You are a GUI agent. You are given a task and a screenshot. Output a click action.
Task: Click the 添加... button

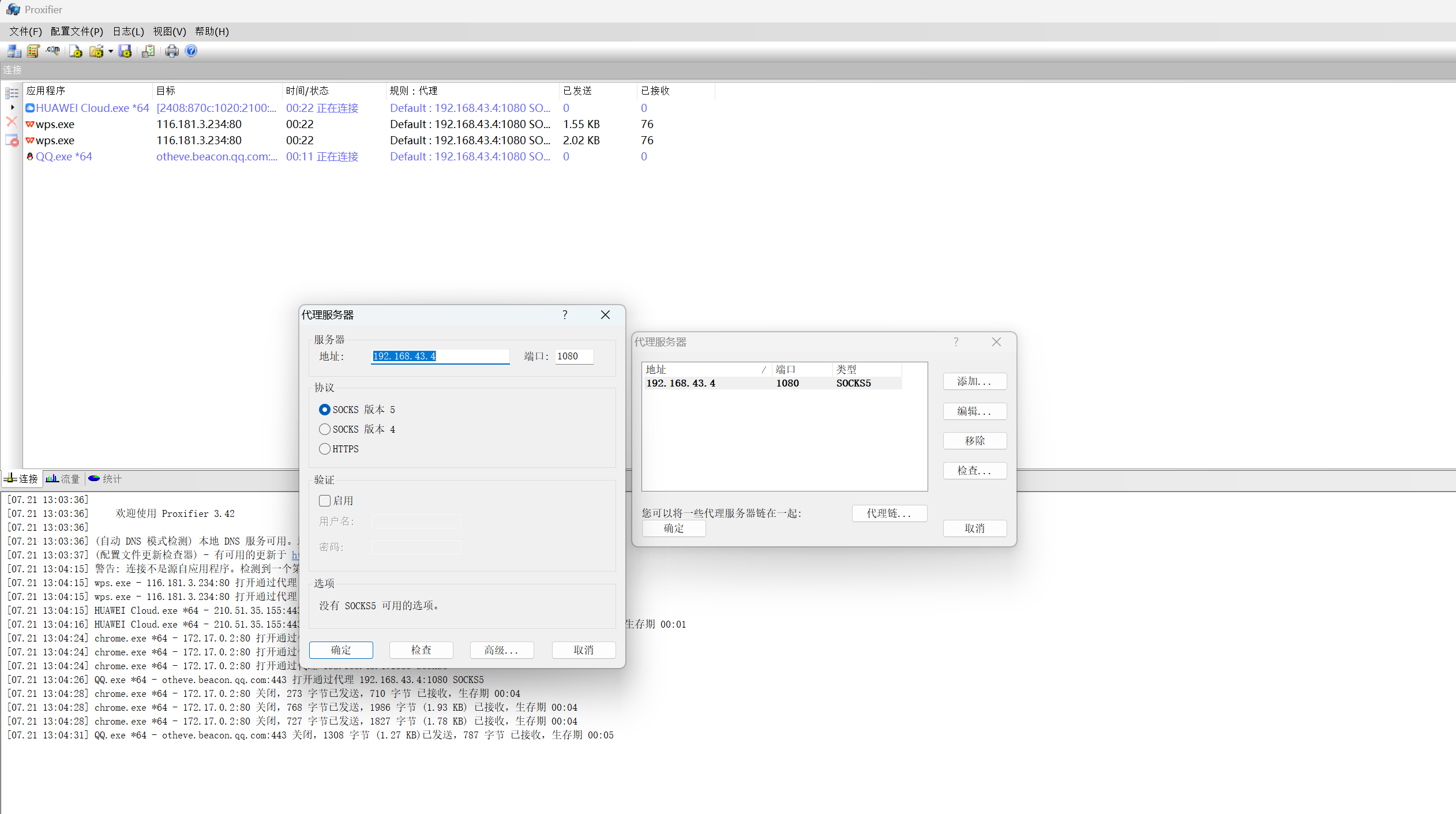975,381
